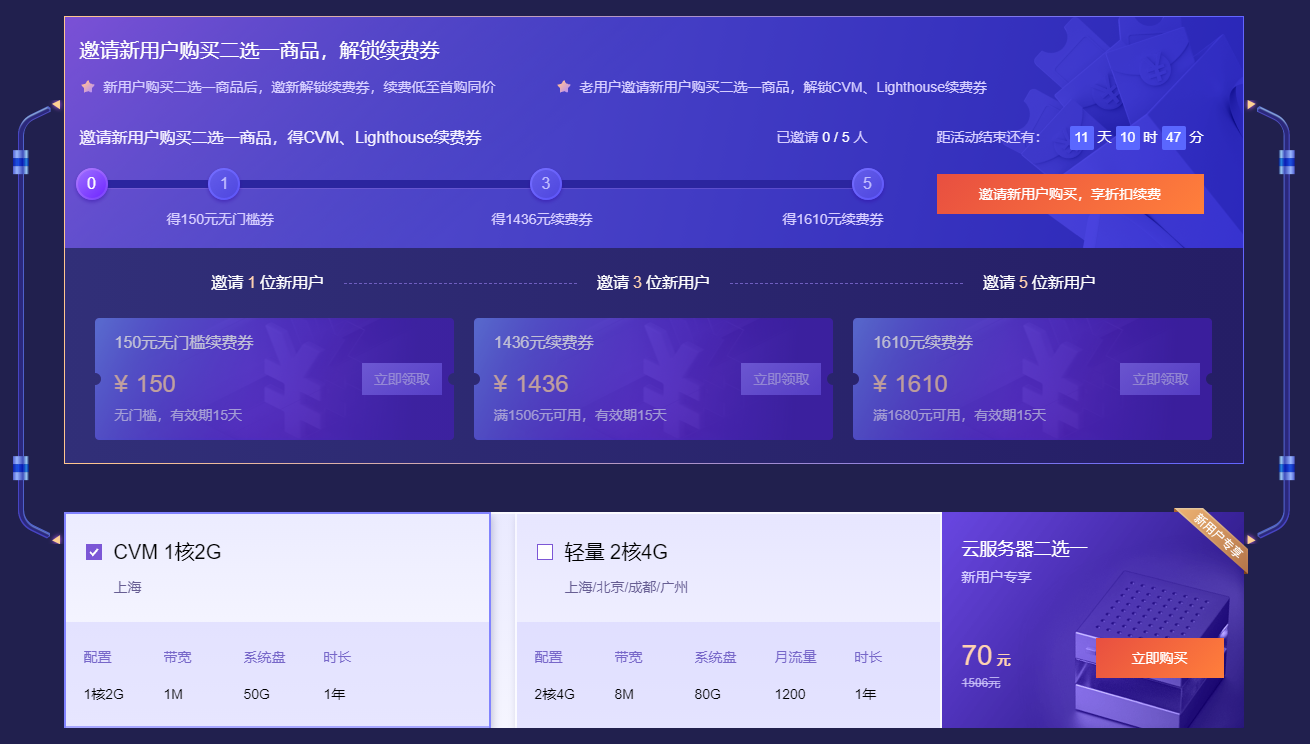Click the 邀请 3 位新用户 heading

653,283
